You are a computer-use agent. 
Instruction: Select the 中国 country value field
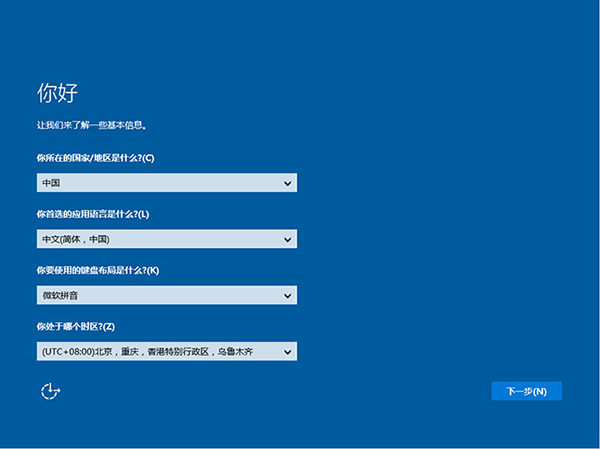tap(150, 183)
